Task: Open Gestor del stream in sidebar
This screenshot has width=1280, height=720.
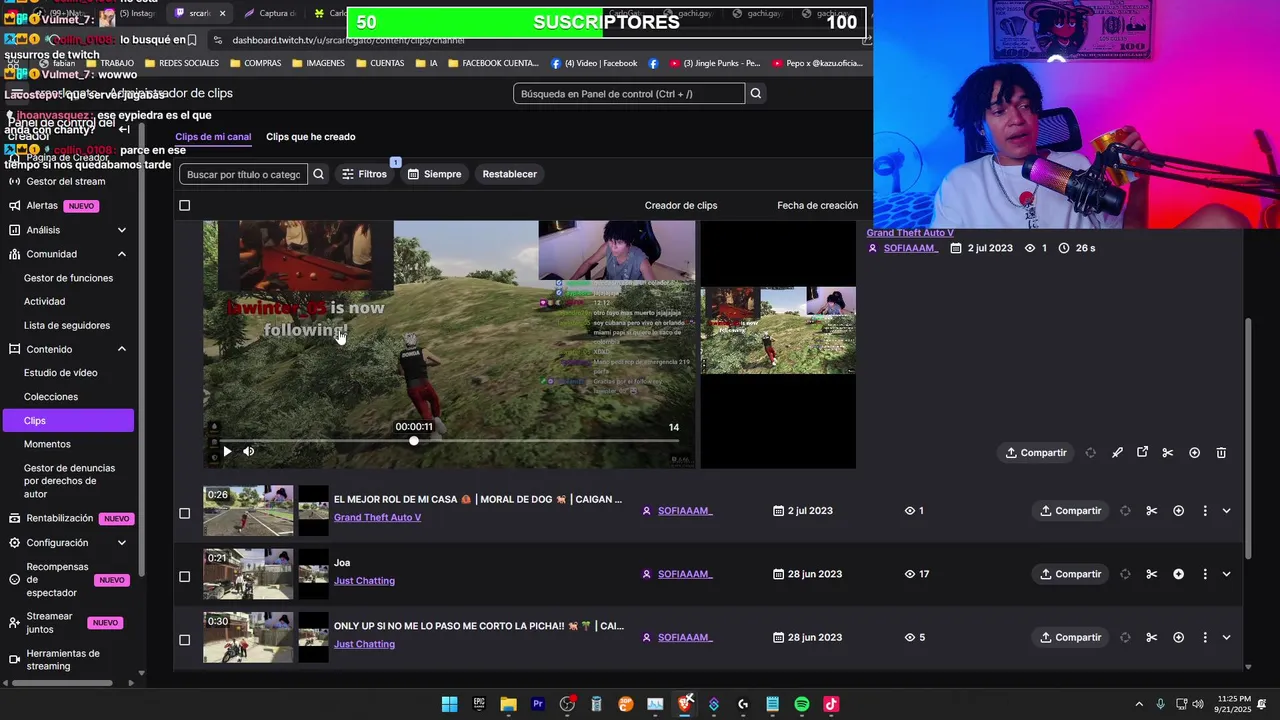Action: (x=65, y=182)
